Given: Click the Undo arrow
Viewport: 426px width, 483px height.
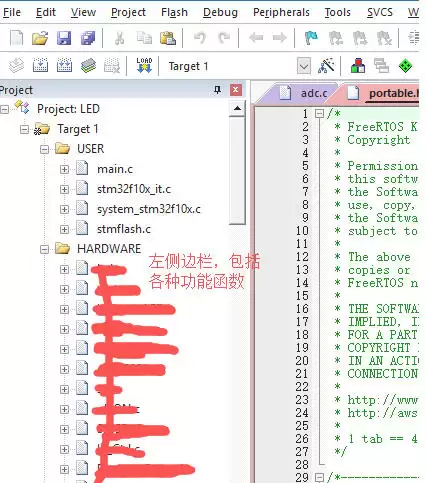Looking at the screenshot, I should pos(200,38).
